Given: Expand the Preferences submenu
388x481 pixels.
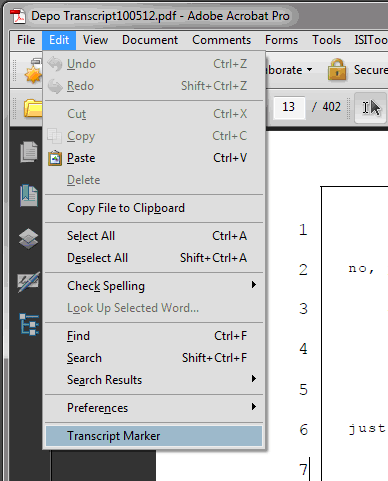Looking at the screenshot, I should coord(154,408).
